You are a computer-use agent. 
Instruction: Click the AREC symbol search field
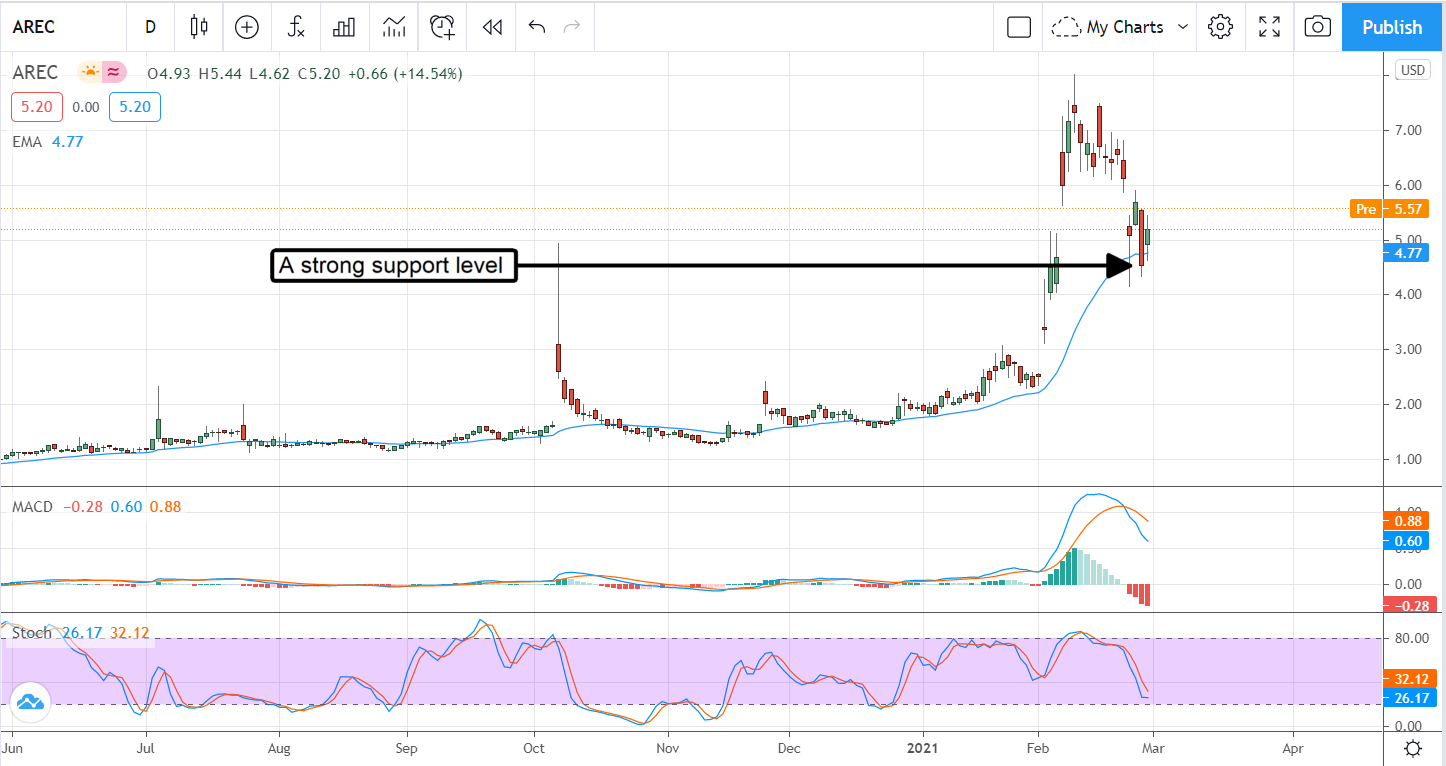pos(60,27)
